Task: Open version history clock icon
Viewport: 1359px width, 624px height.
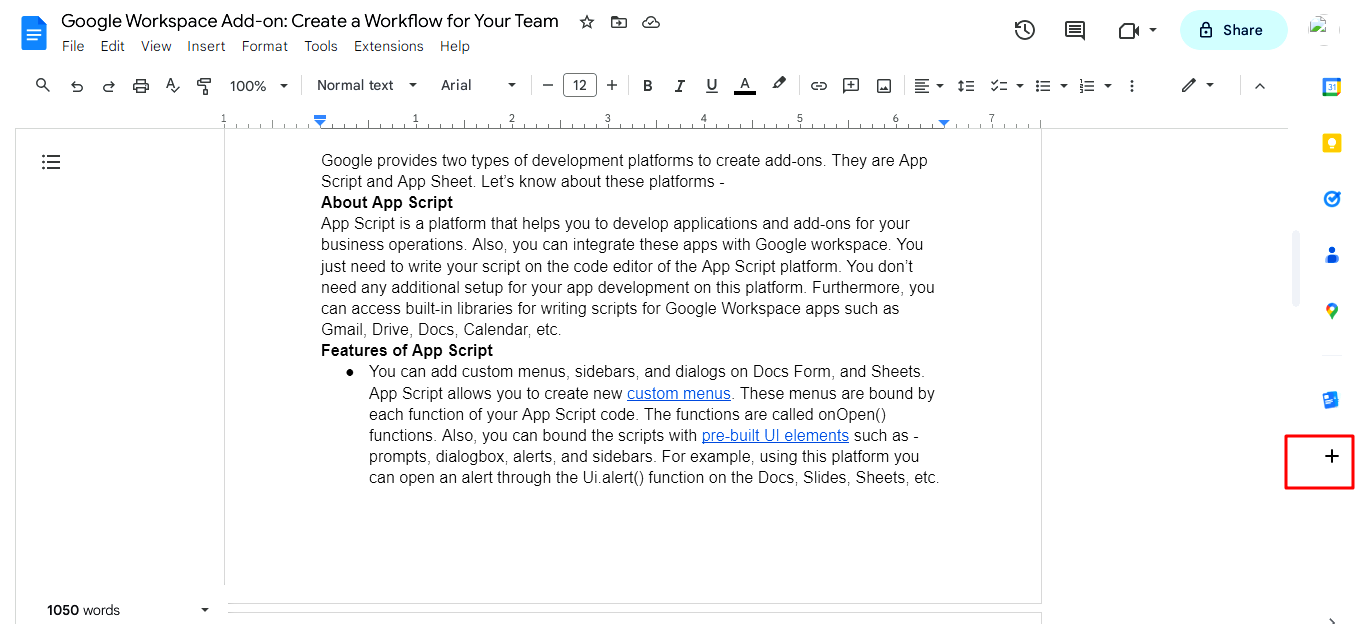Action: point(1024,30)
